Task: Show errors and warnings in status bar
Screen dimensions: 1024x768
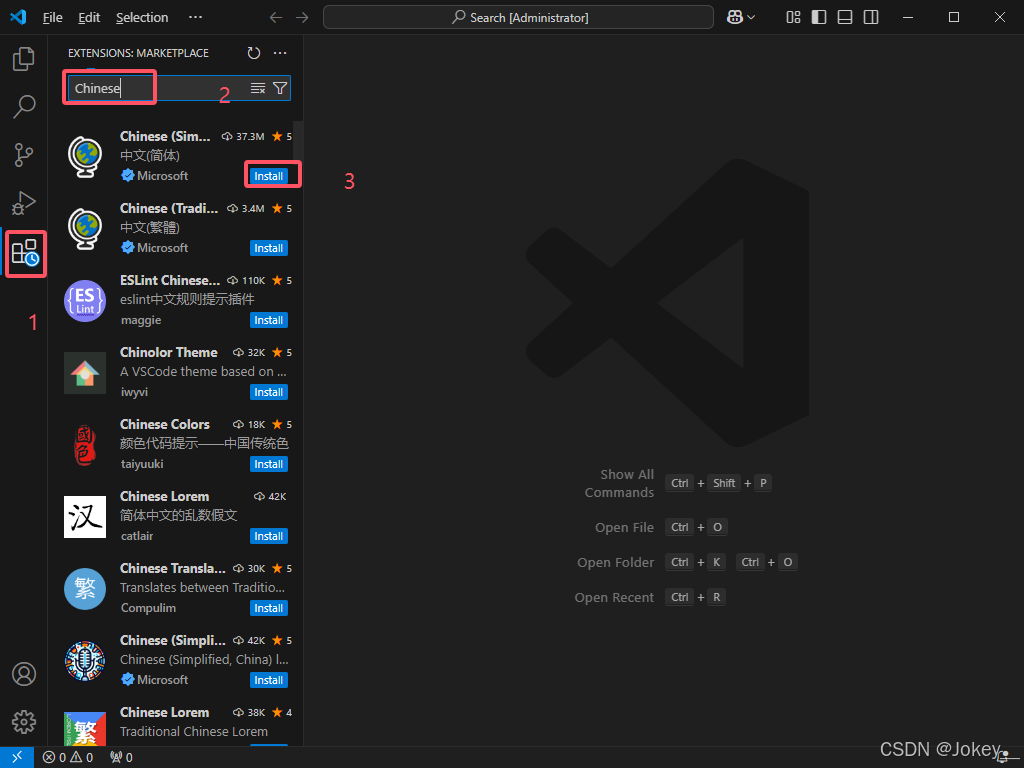Action: 68,758
